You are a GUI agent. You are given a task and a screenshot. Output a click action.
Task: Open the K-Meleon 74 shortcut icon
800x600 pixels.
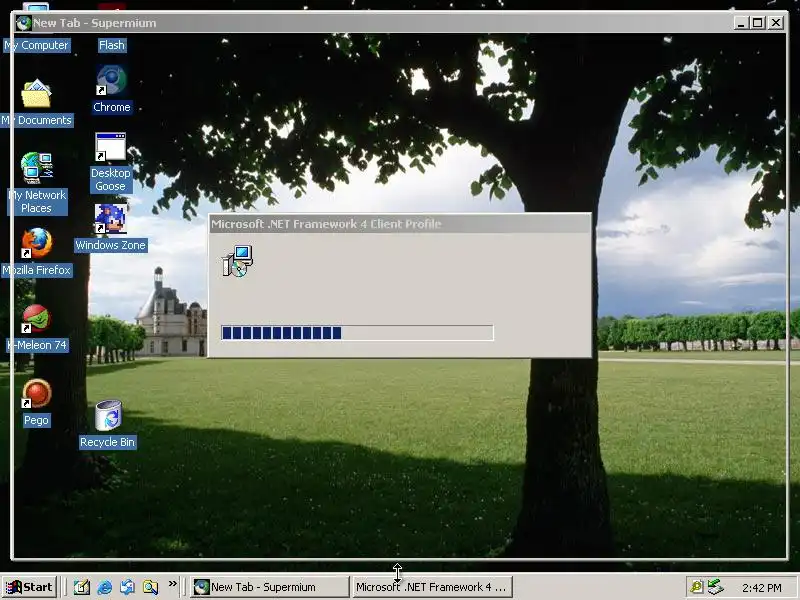(x=36, y=318)
